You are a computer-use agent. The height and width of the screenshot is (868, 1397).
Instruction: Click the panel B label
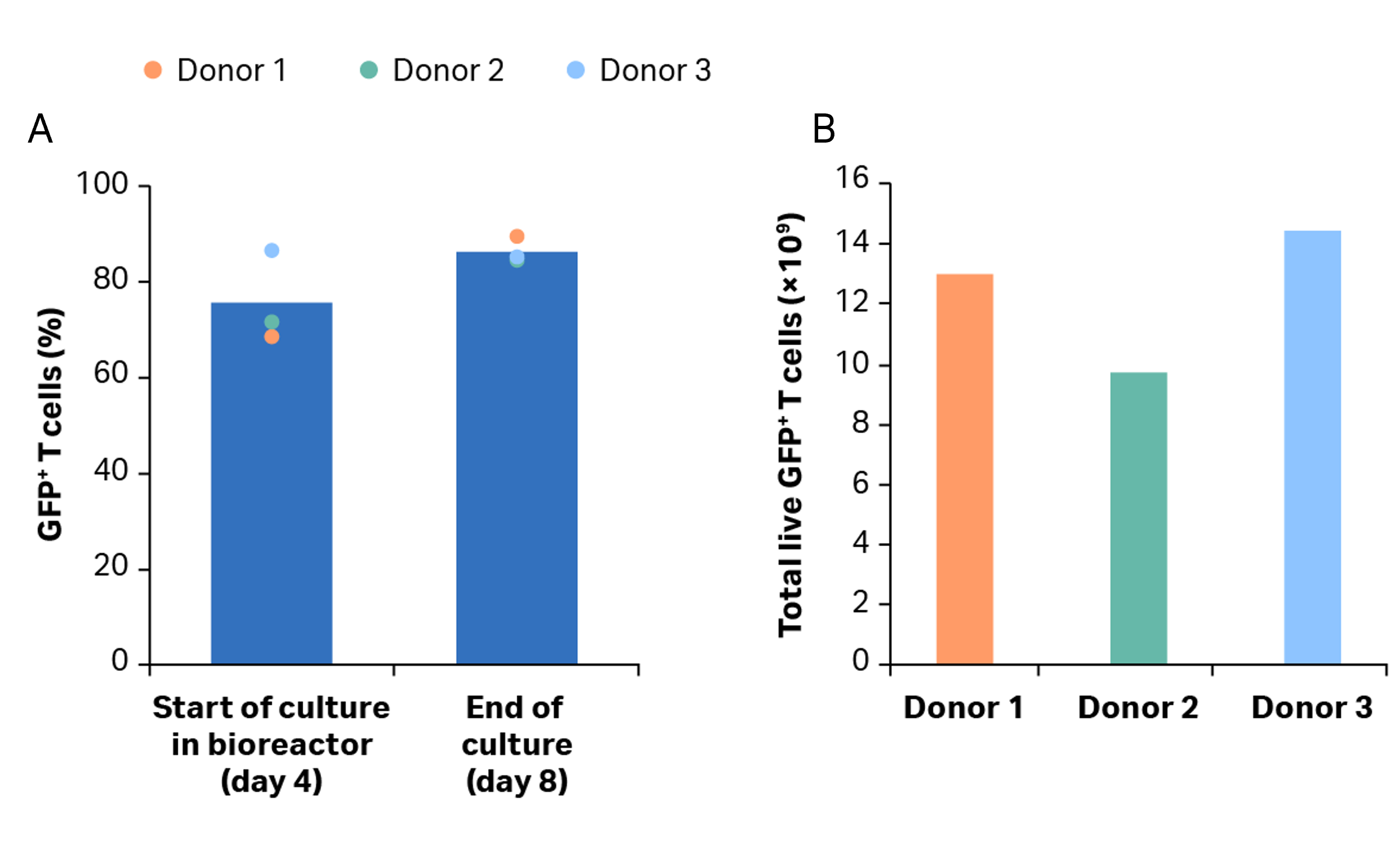[x=824, y=129]
